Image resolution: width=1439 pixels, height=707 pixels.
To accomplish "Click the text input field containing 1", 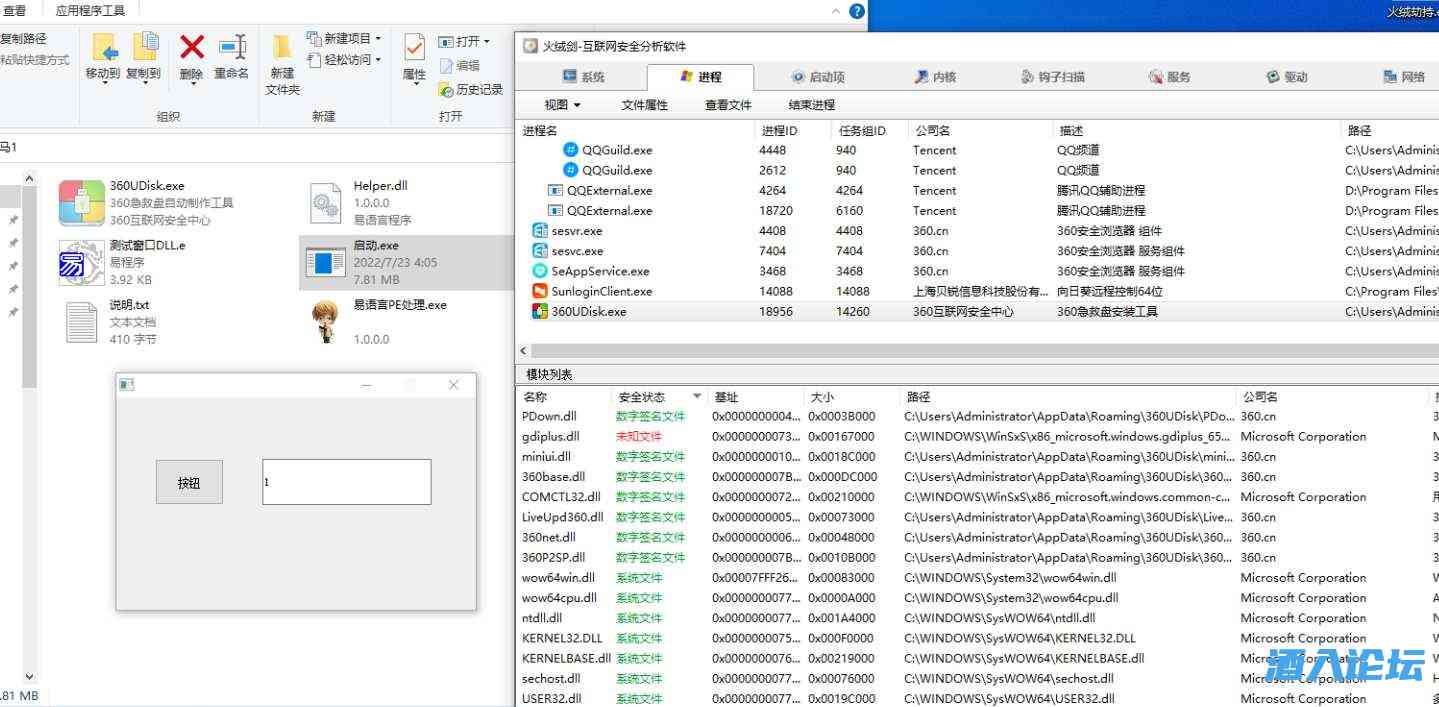I will [x=346, y=482].
